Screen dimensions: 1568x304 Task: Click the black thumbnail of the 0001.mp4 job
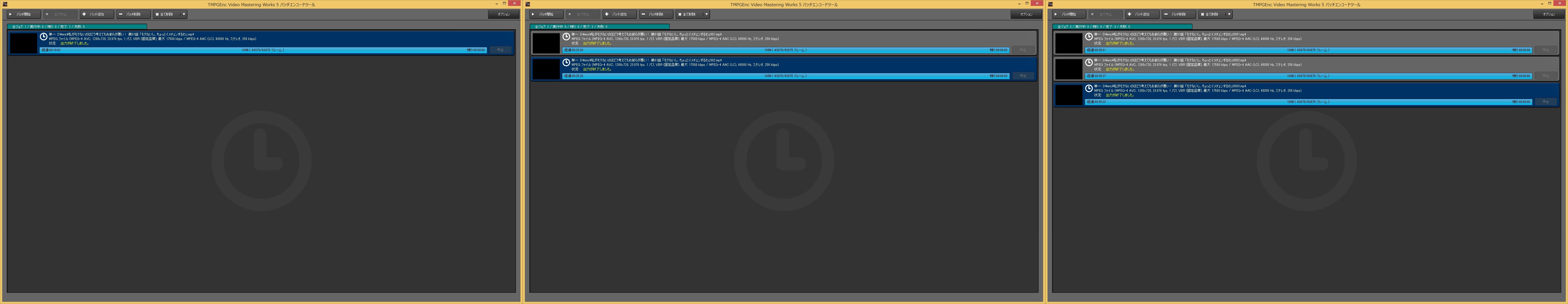(x=1068, y=43)
